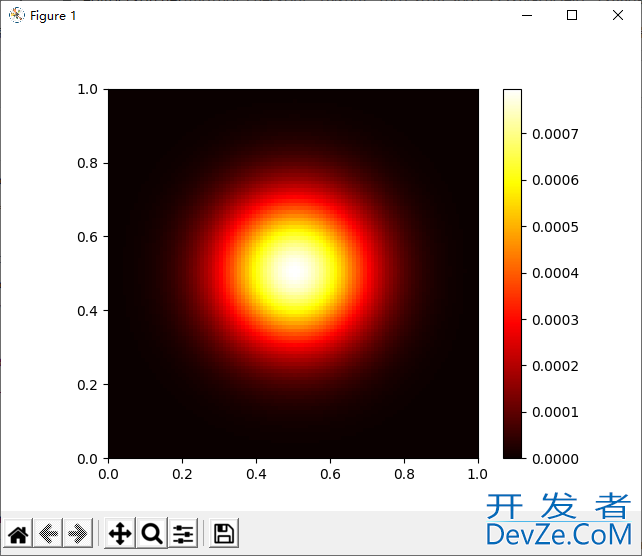Screen dimensions: 642x556
Task: Click the colorbar label 0.0005
Action: 555,227
